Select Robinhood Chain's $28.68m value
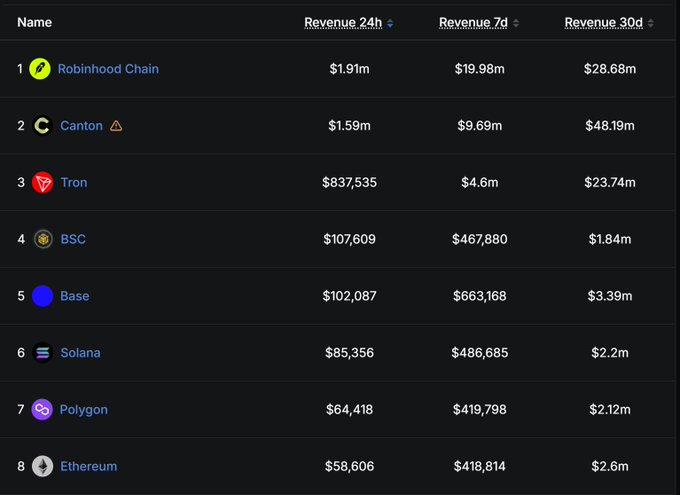This screenshot has width=680, height=495. coord(610,69)
